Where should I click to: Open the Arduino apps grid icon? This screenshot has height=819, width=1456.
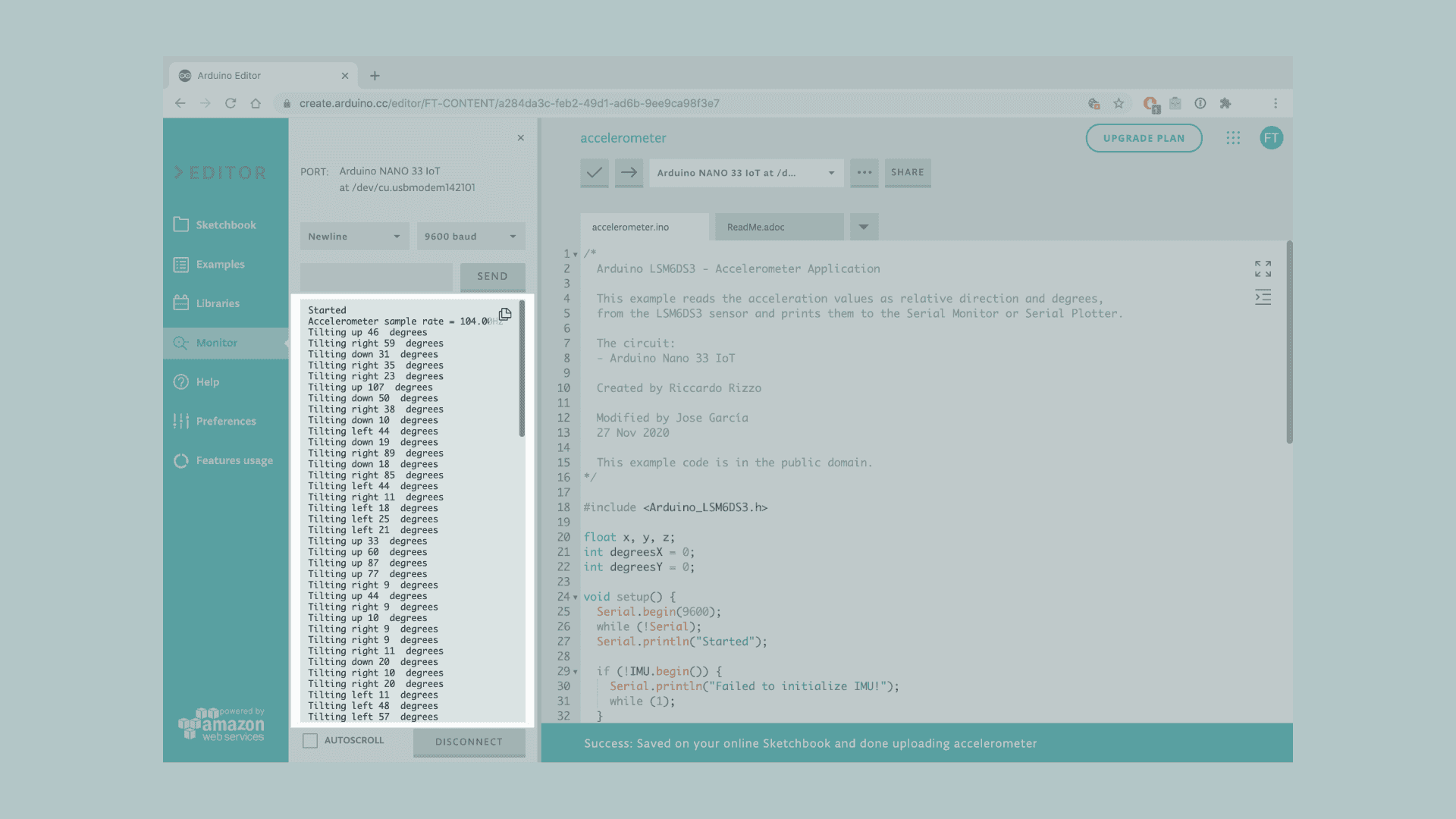point(1233,138)
